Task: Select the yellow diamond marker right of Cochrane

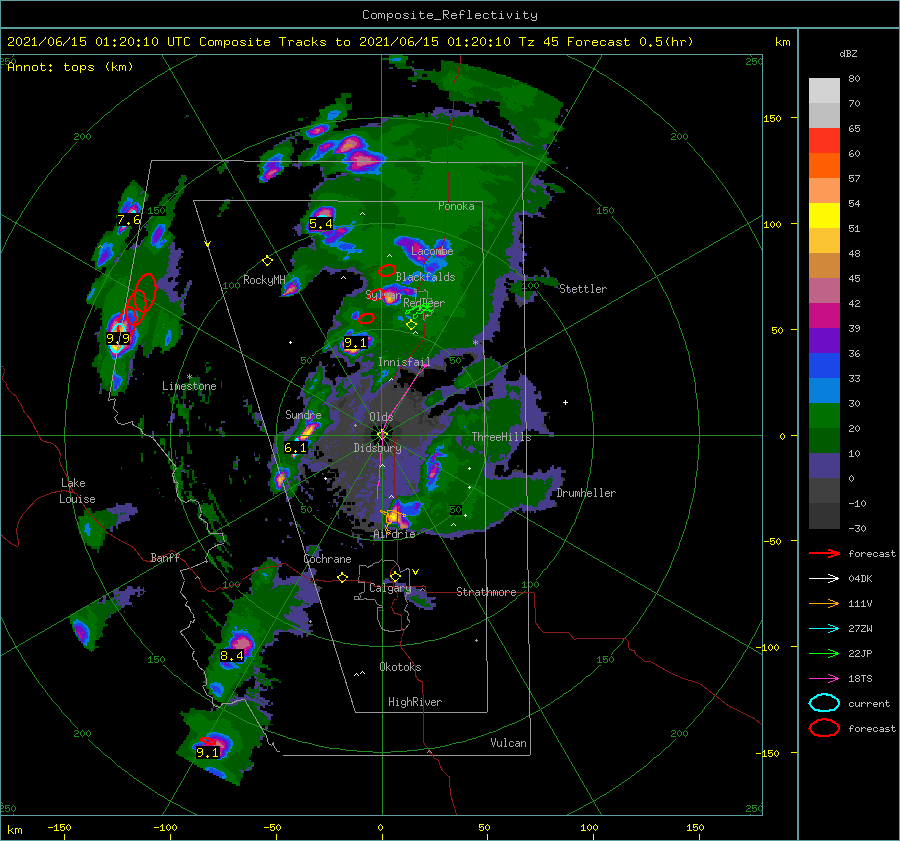Action: point(342,577)
